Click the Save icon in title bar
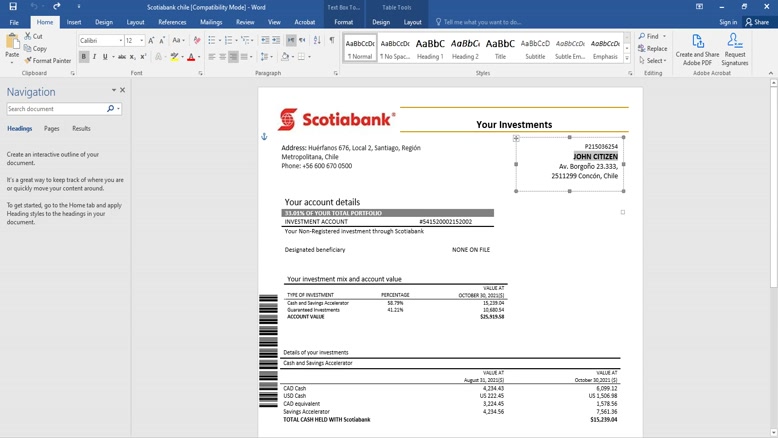Screen dimensions: 778x438 pos(13,7)
